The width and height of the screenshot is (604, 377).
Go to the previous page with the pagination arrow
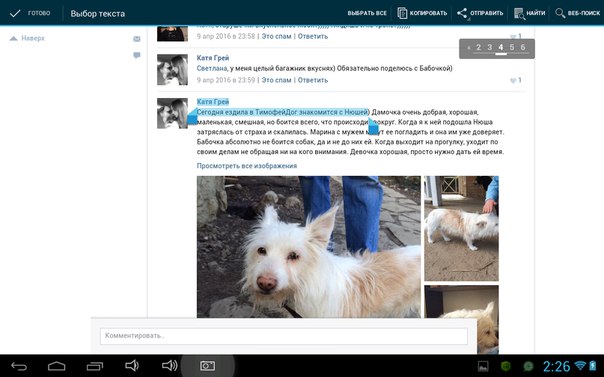pyautogui.click(x=468, y=48)
